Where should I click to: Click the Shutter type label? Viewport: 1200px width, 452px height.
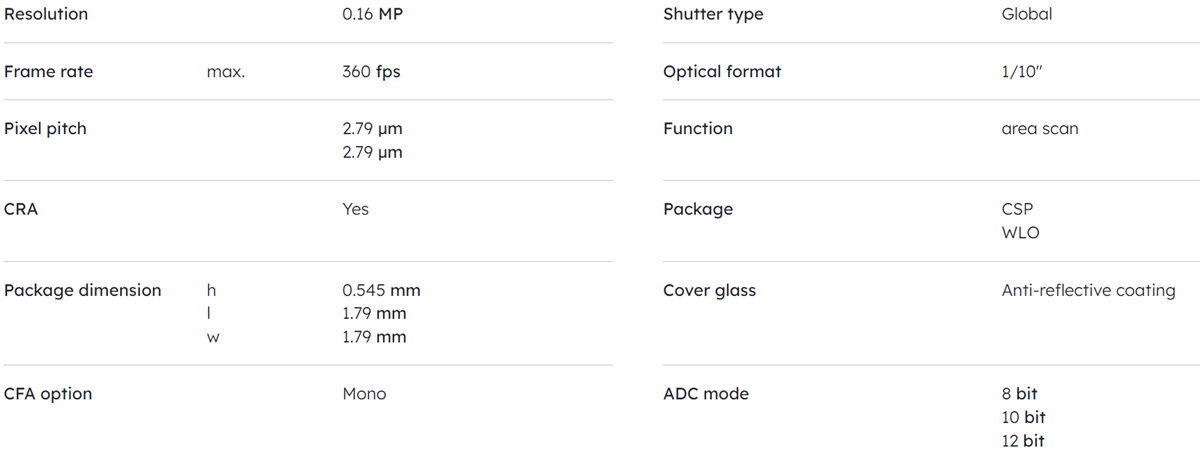tap(713, 14)
